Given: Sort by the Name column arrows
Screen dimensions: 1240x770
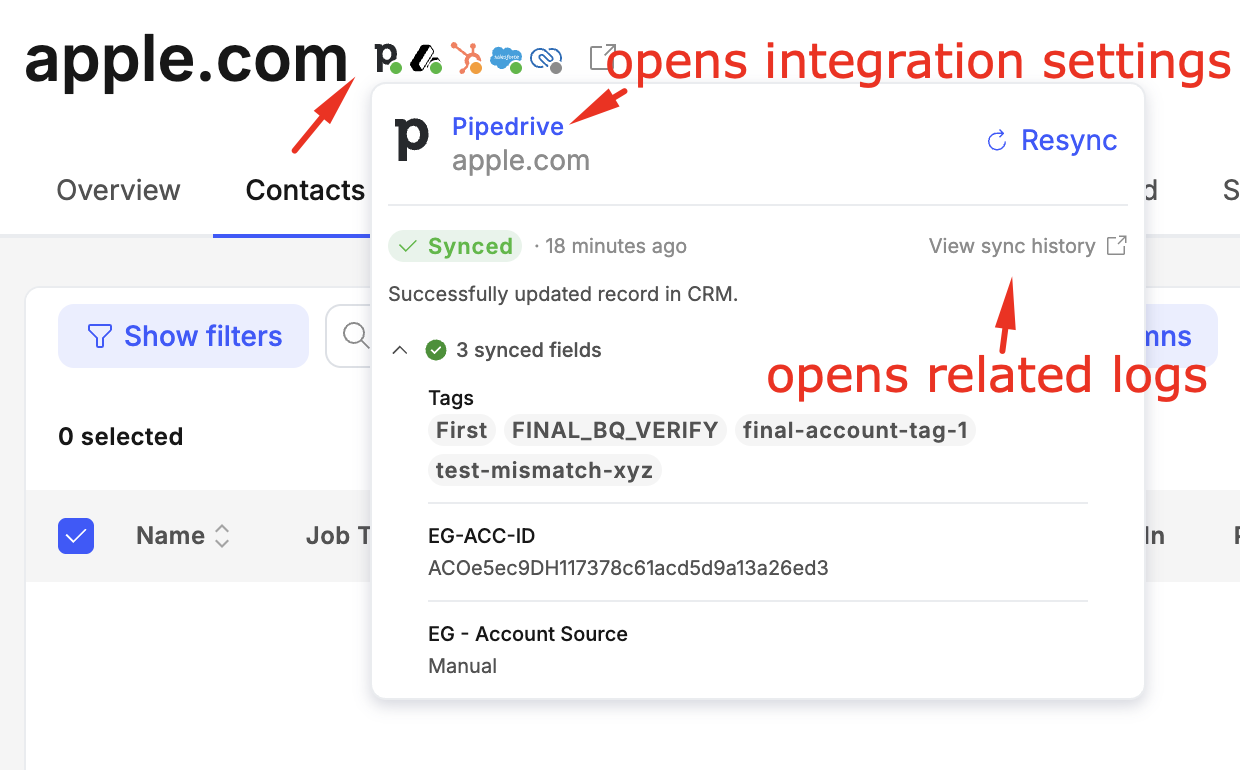Looking at the screenshot, I should click(222, 537).
